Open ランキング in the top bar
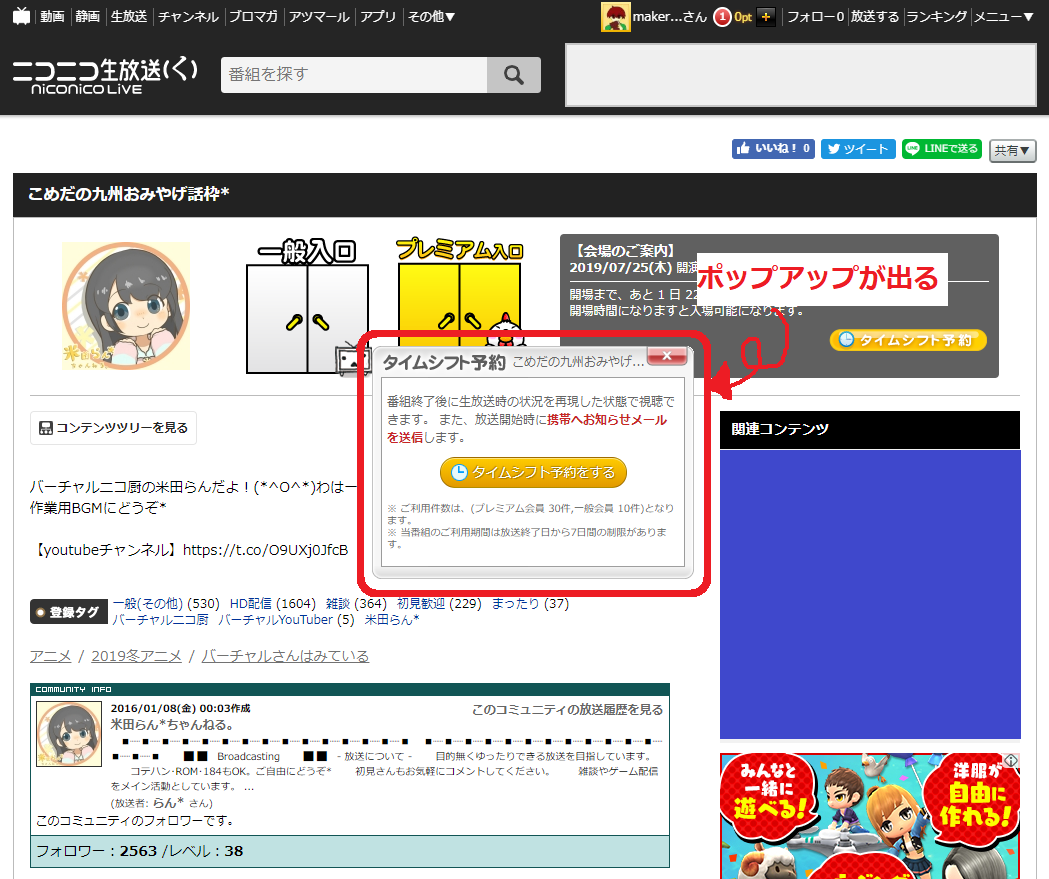The height and width of the screenshot is (879, 1049). pyautogui.click(x=937, y=17)
